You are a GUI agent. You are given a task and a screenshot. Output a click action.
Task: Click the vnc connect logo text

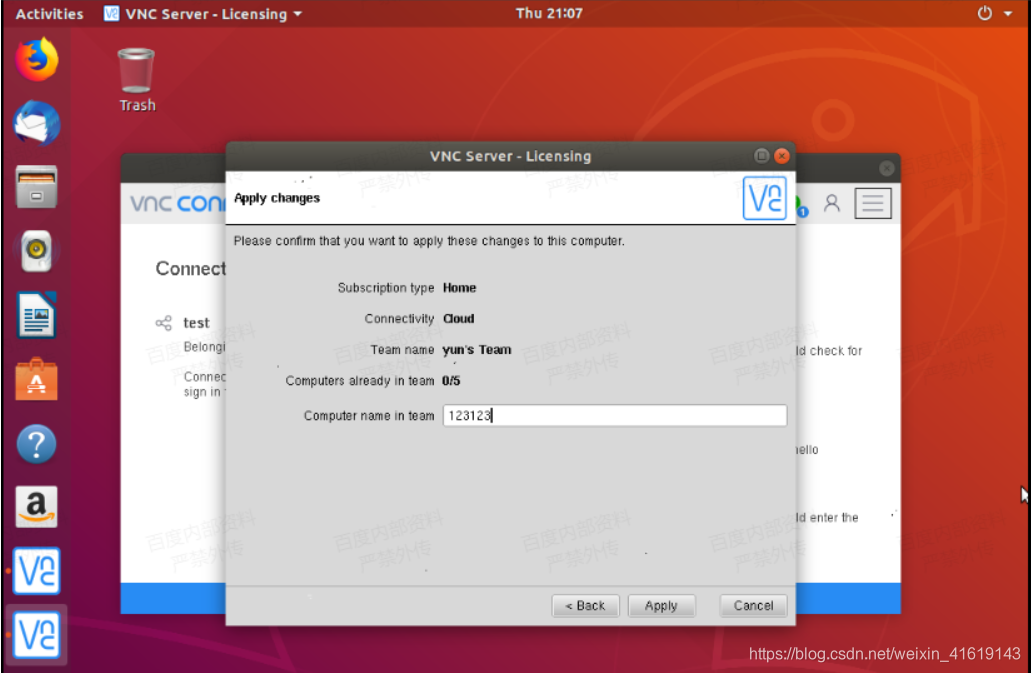click(178, 203)
